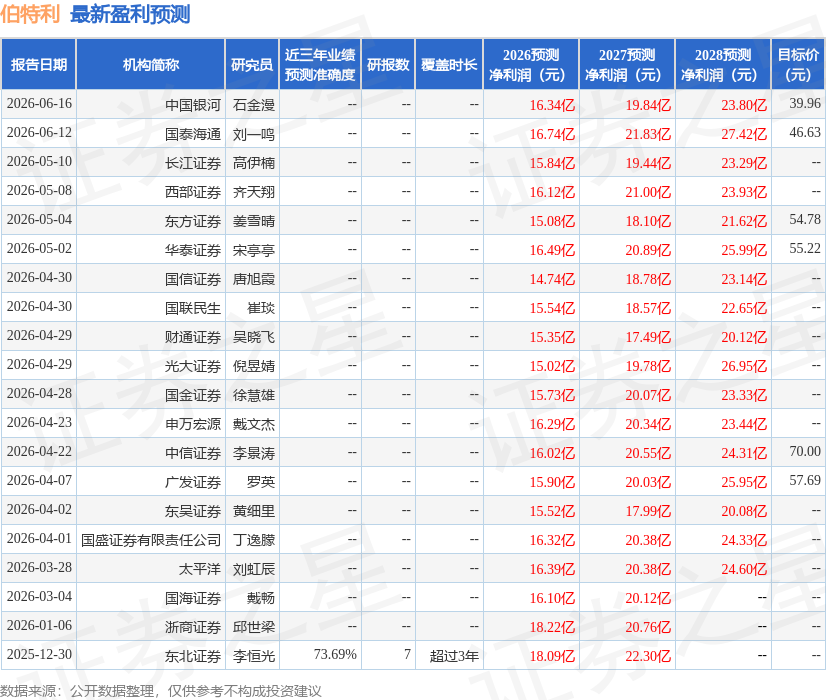
Task: Click analyst name 李景涛
Action: (254, 453)
